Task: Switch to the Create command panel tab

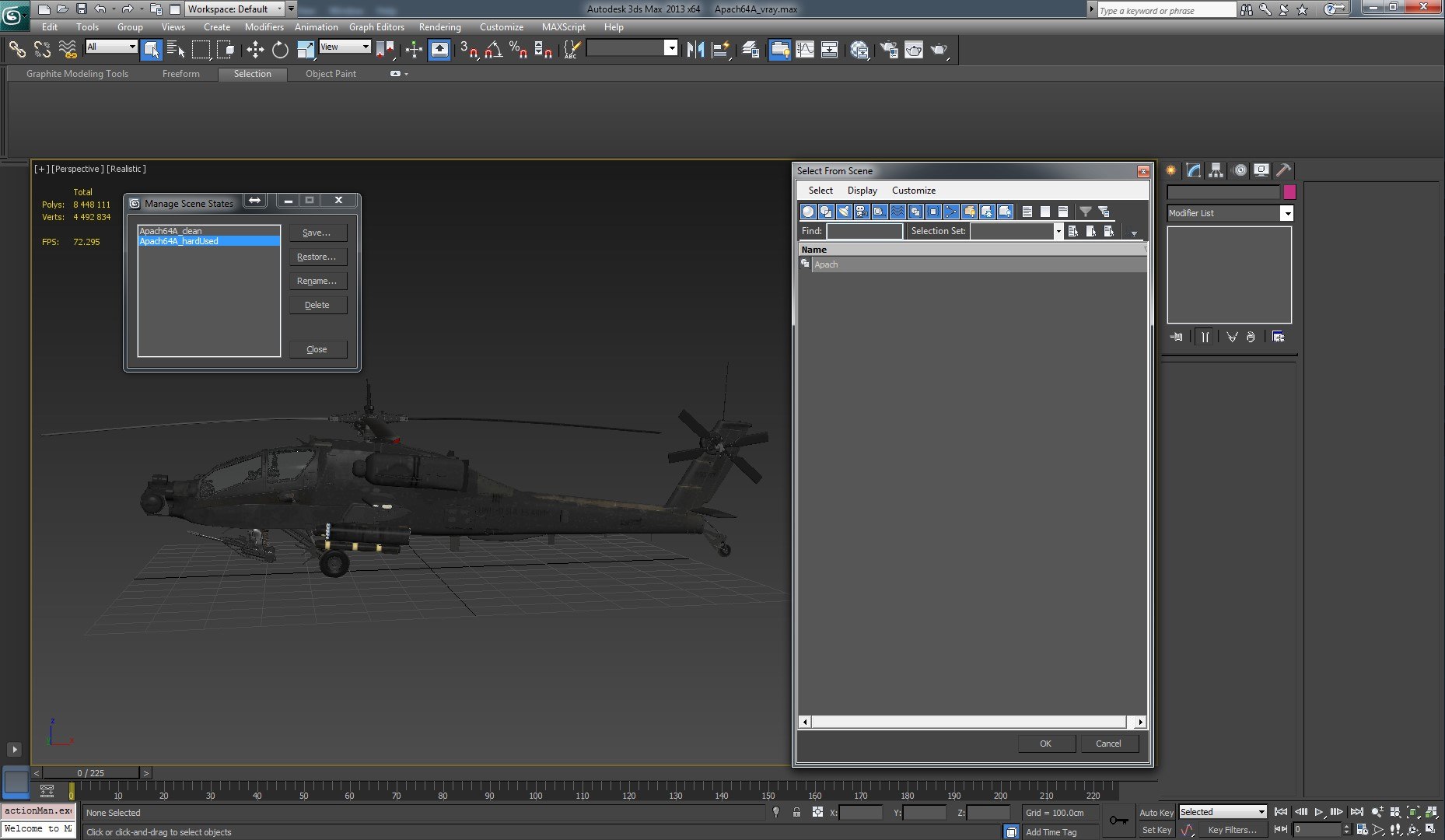Action: coord(1171,170)
